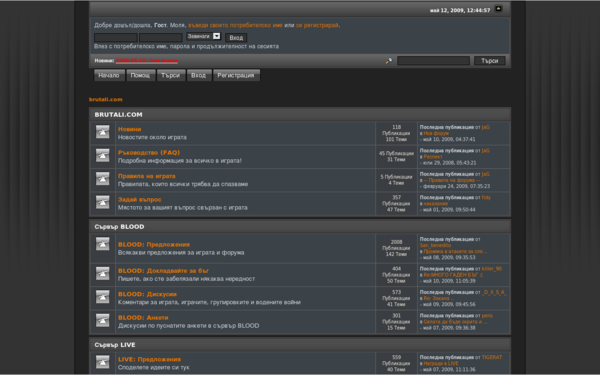This screenshot has height=375, width=600.
Task: Click the search magnifier icon beside the search field
Action: point(389,60)
